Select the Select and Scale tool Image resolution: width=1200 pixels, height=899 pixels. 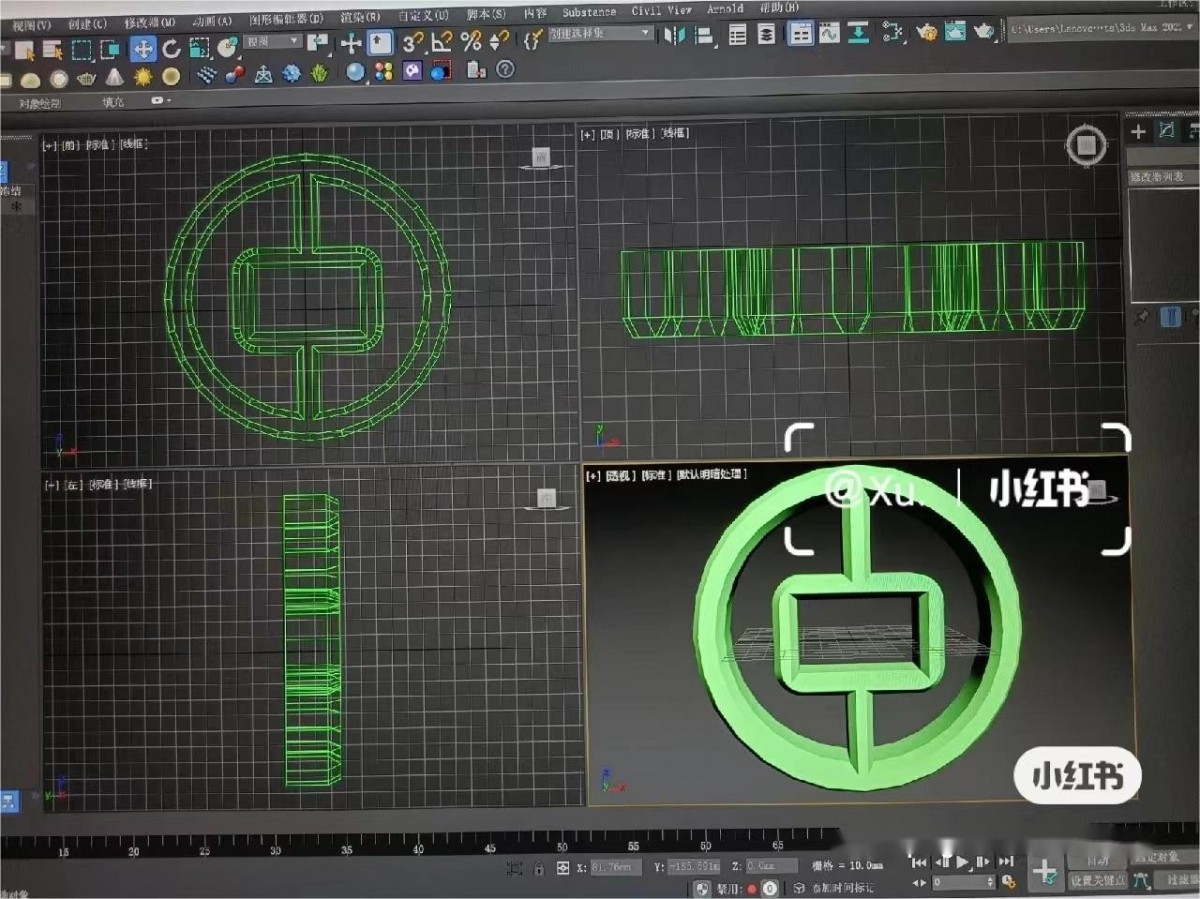(x=199, y=47)
